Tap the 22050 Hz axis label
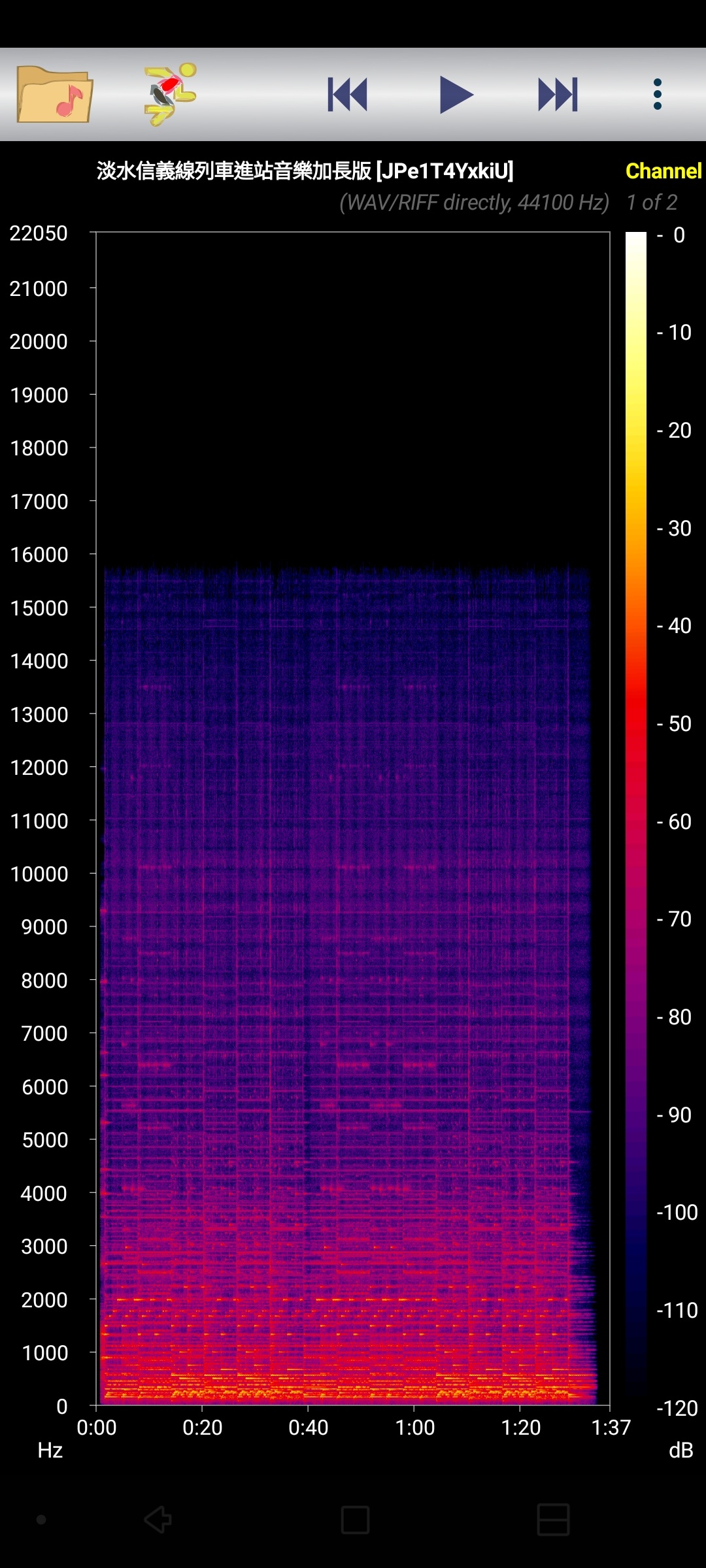Viewport: 706px width, 1568px height. tap(39, 233)
